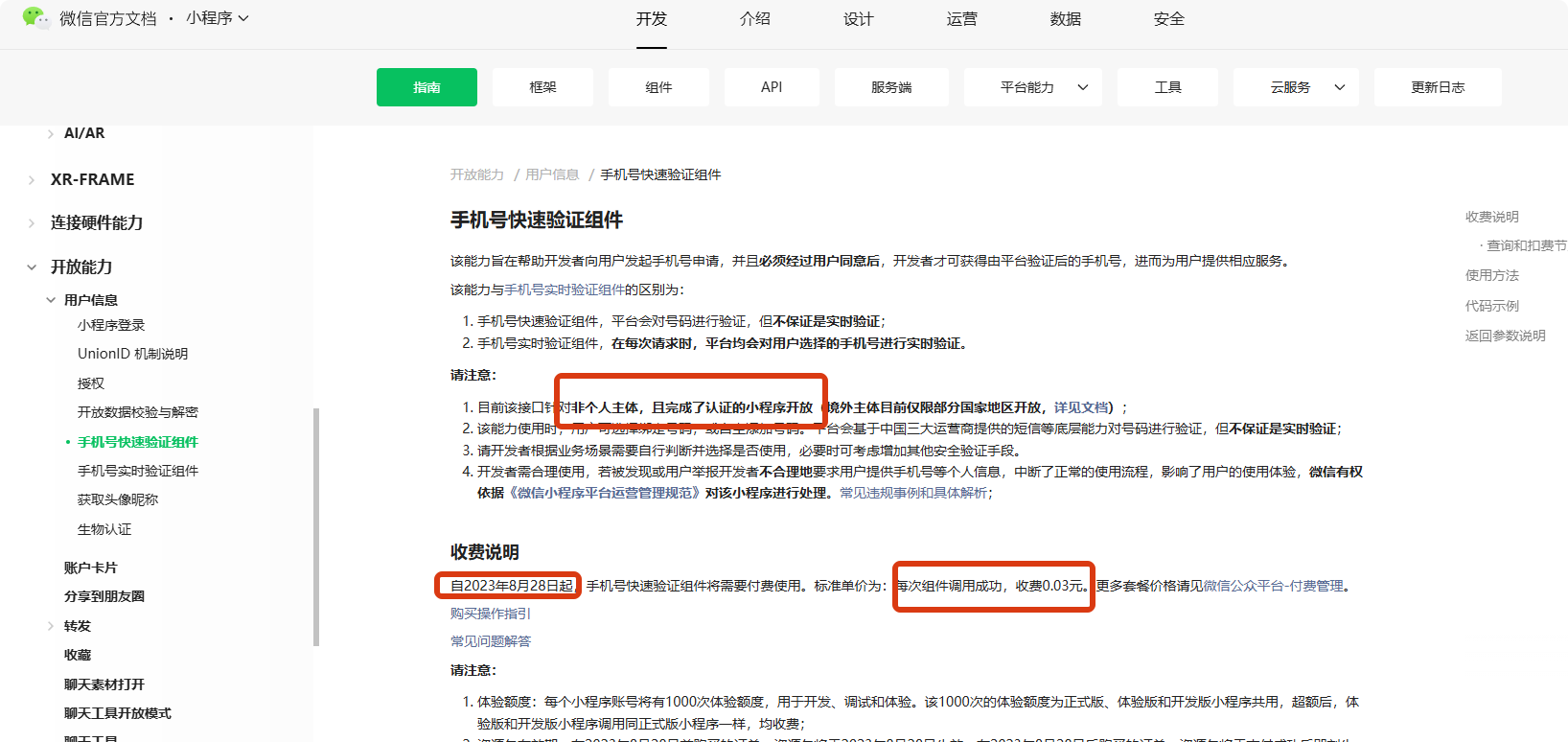Select the green 指南 button
1568x742 pixels.
[427, 87]
